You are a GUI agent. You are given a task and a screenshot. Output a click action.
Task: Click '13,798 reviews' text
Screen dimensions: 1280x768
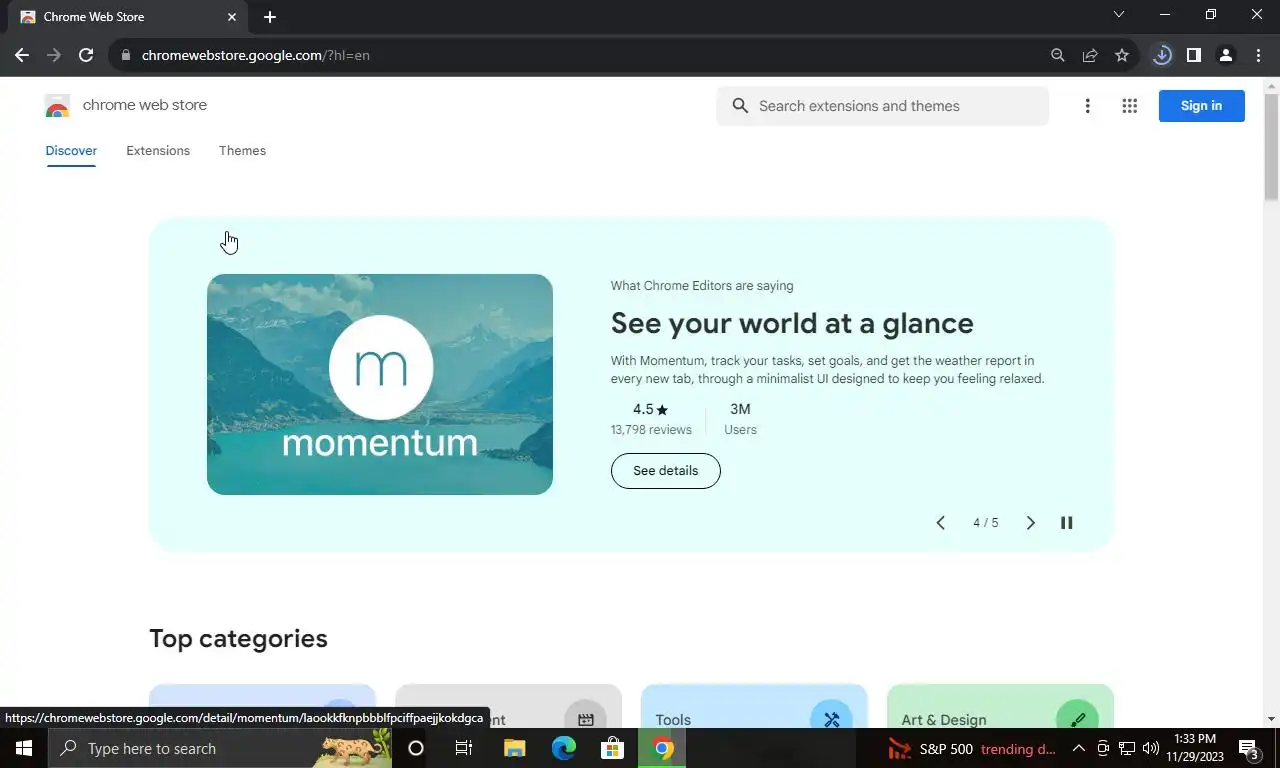tap(651, 430)
